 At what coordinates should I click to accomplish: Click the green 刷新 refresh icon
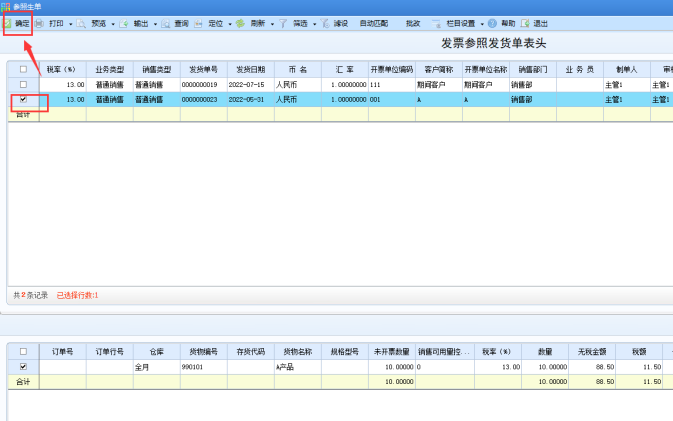point(240,24)
